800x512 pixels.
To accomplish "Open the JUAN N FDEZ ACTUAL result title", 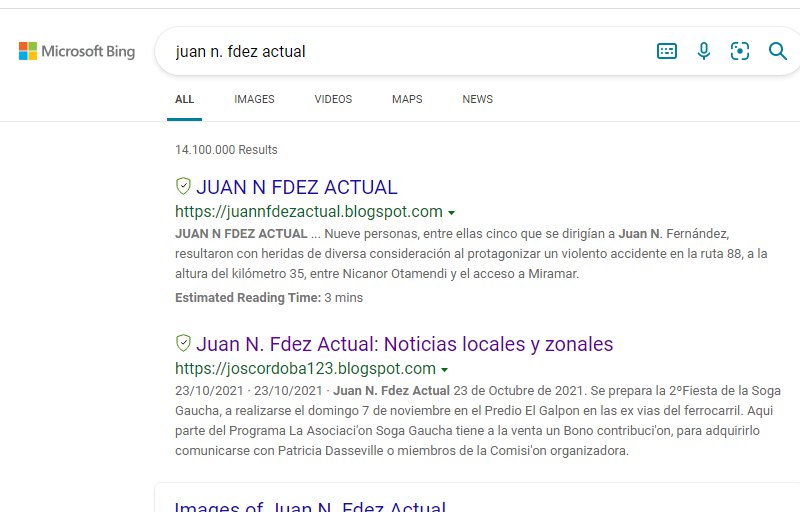I will point(296,187).
